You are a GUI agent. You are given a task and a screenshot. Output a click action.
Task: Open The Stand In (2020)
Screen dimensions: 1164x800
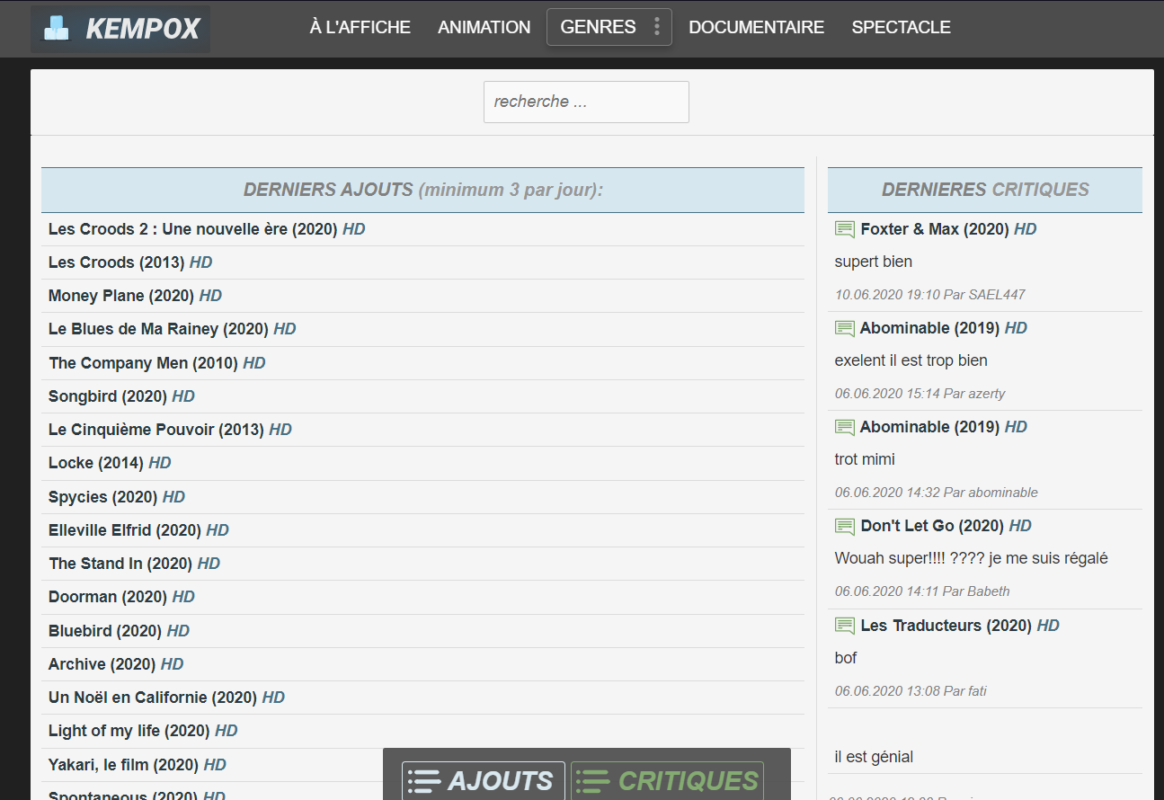tap(134, 564)
